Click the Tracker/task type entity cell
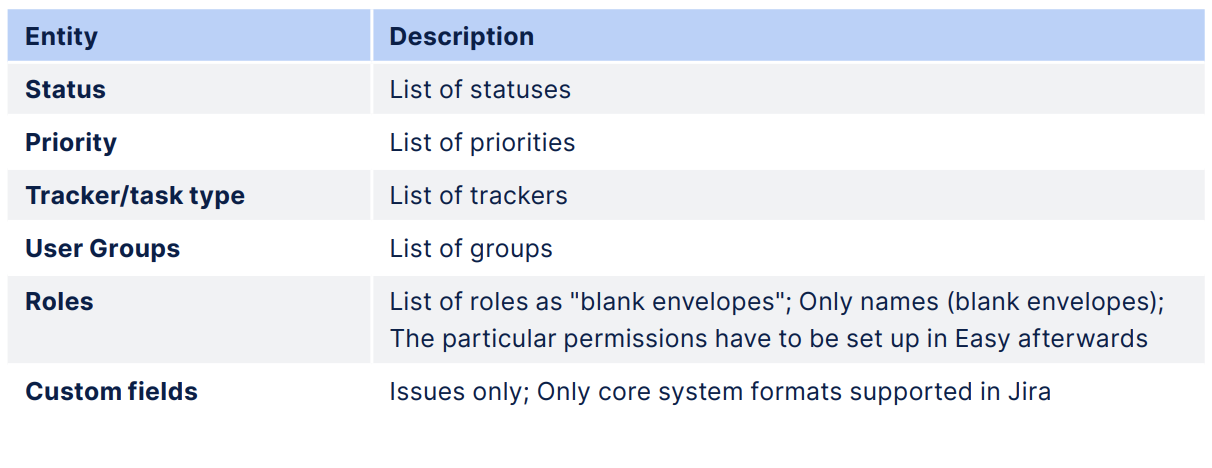The width and height of the screenshot is (1212, 468). point(135,196)
